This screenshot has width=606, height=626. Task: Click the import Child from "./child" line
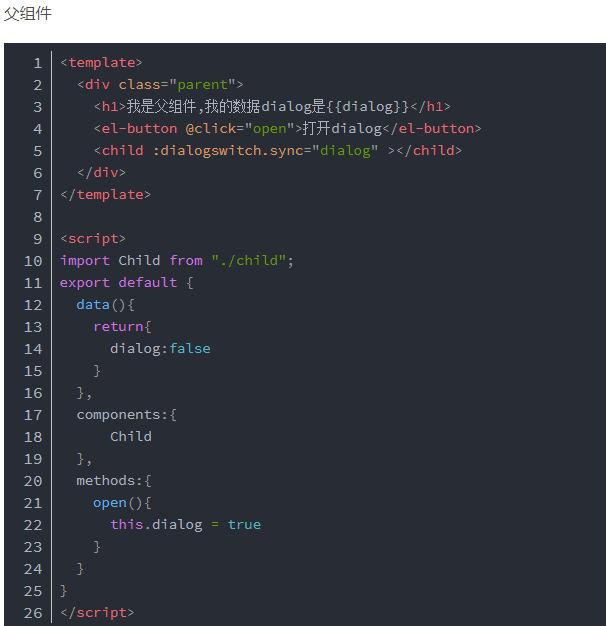coord(177,261)
